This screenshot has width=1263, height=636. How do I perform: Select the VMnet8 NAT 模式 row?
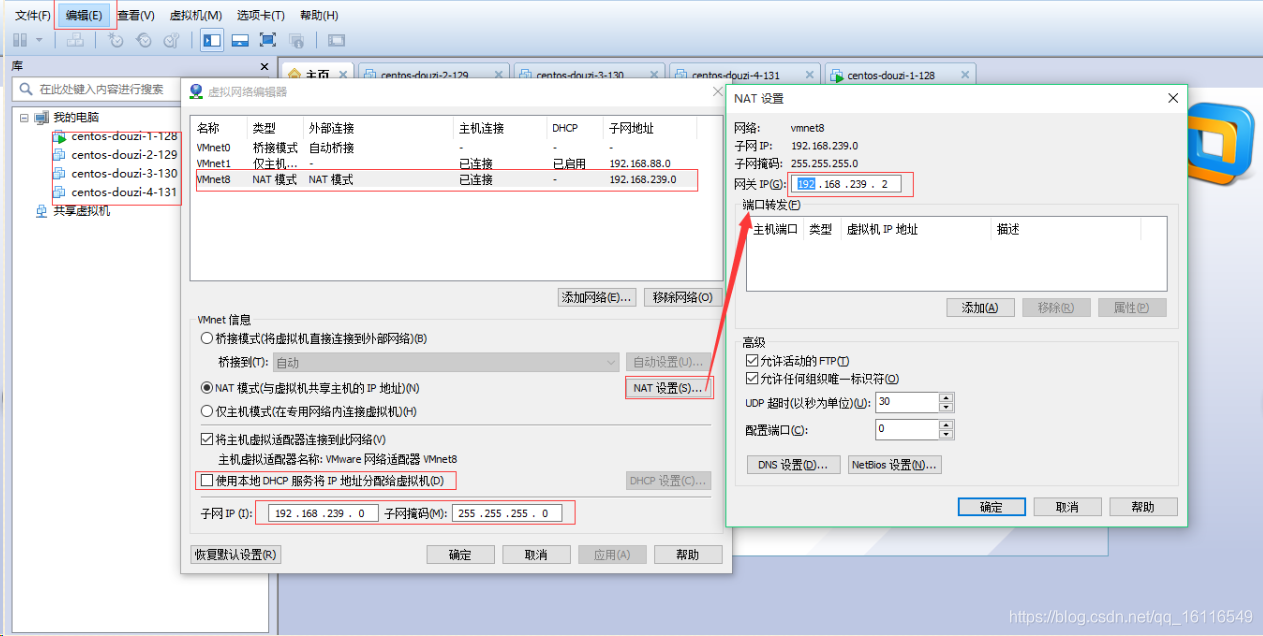coord(445,180)
